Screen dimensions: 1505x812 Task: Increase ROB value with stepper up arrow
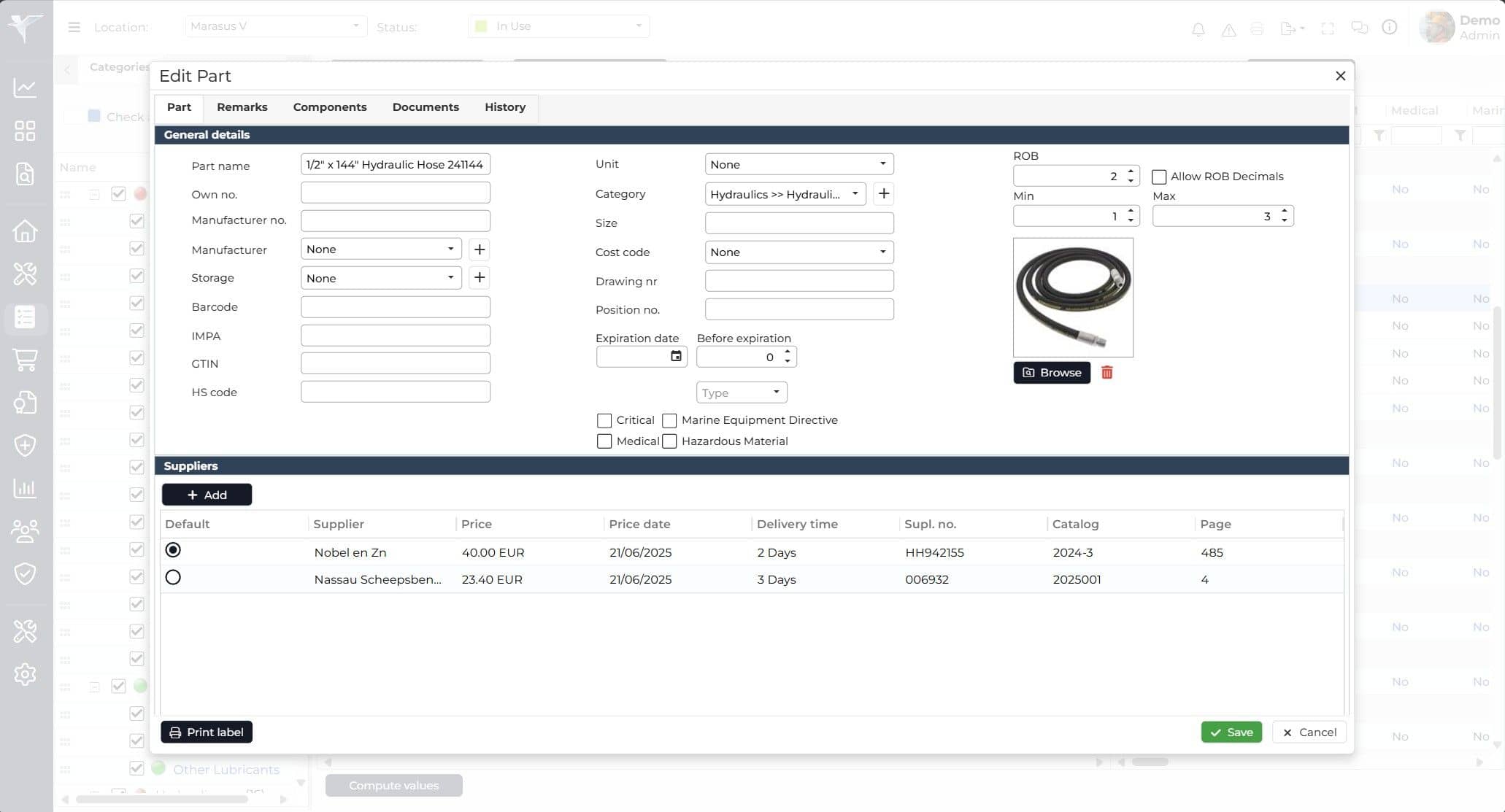tap(1130, 171)
